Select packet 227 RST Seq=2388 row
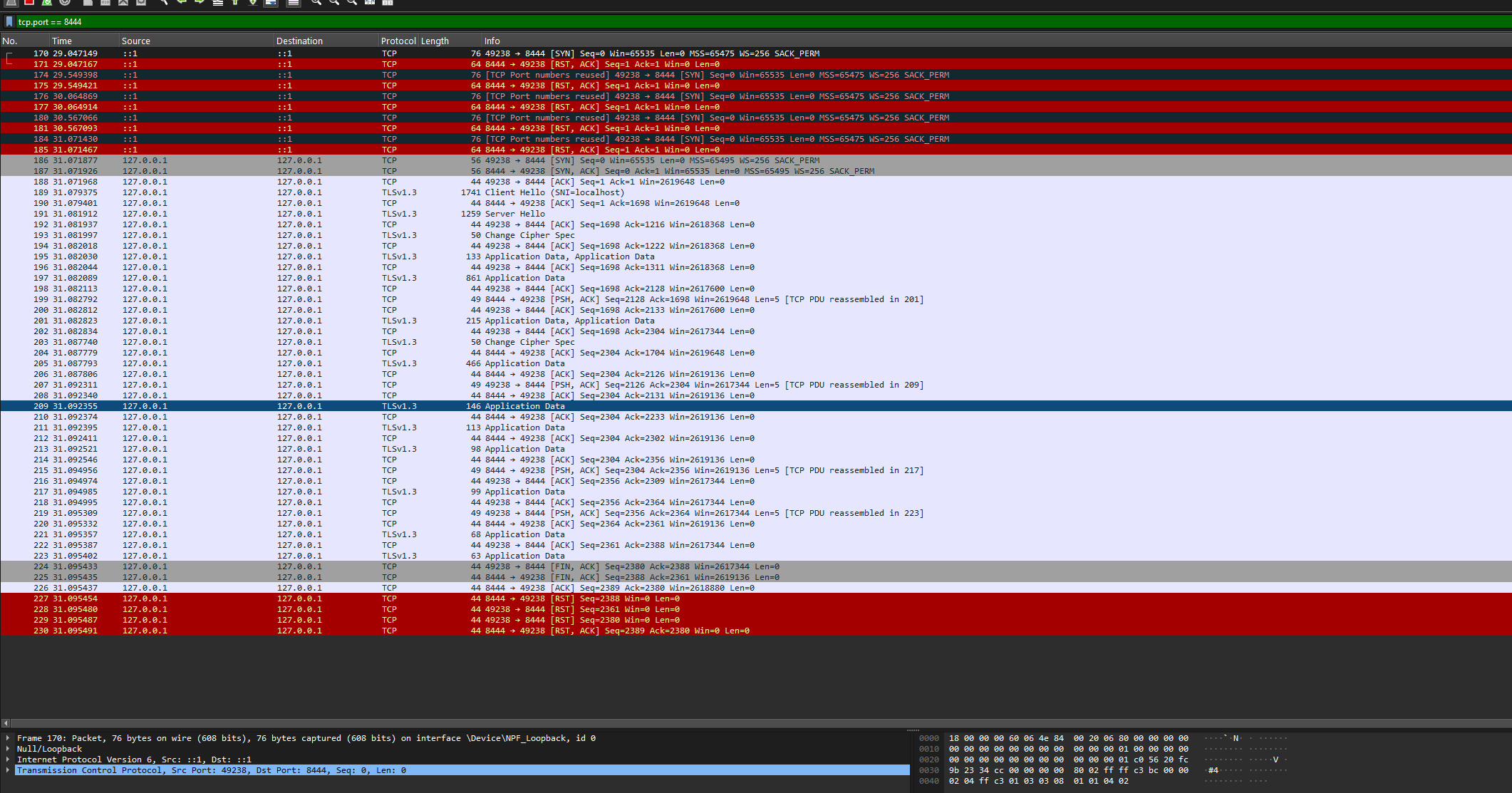Image resolution: width=1512 pixels, height=793 pixels. coord(756,598)
